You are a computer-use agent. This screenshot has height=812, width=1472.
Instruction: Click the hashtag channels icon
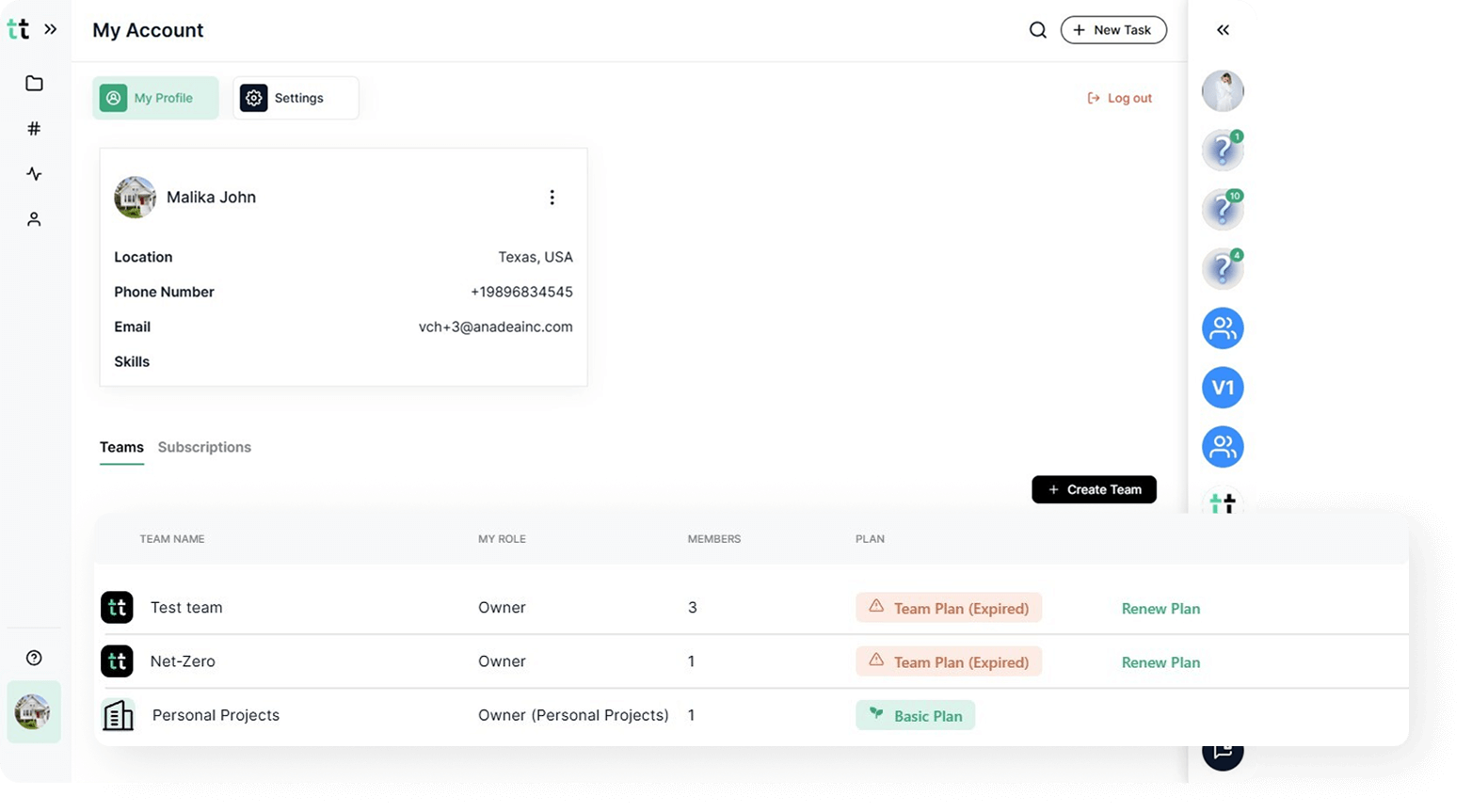34,129
